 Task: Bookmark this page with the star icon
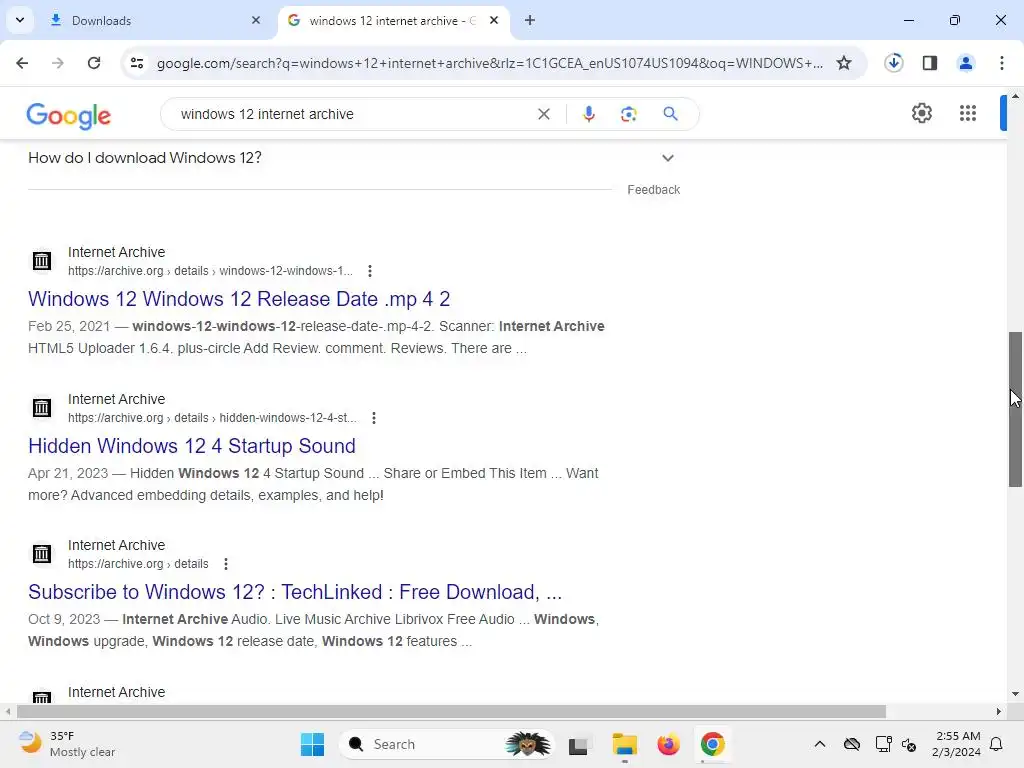[844, 63]
